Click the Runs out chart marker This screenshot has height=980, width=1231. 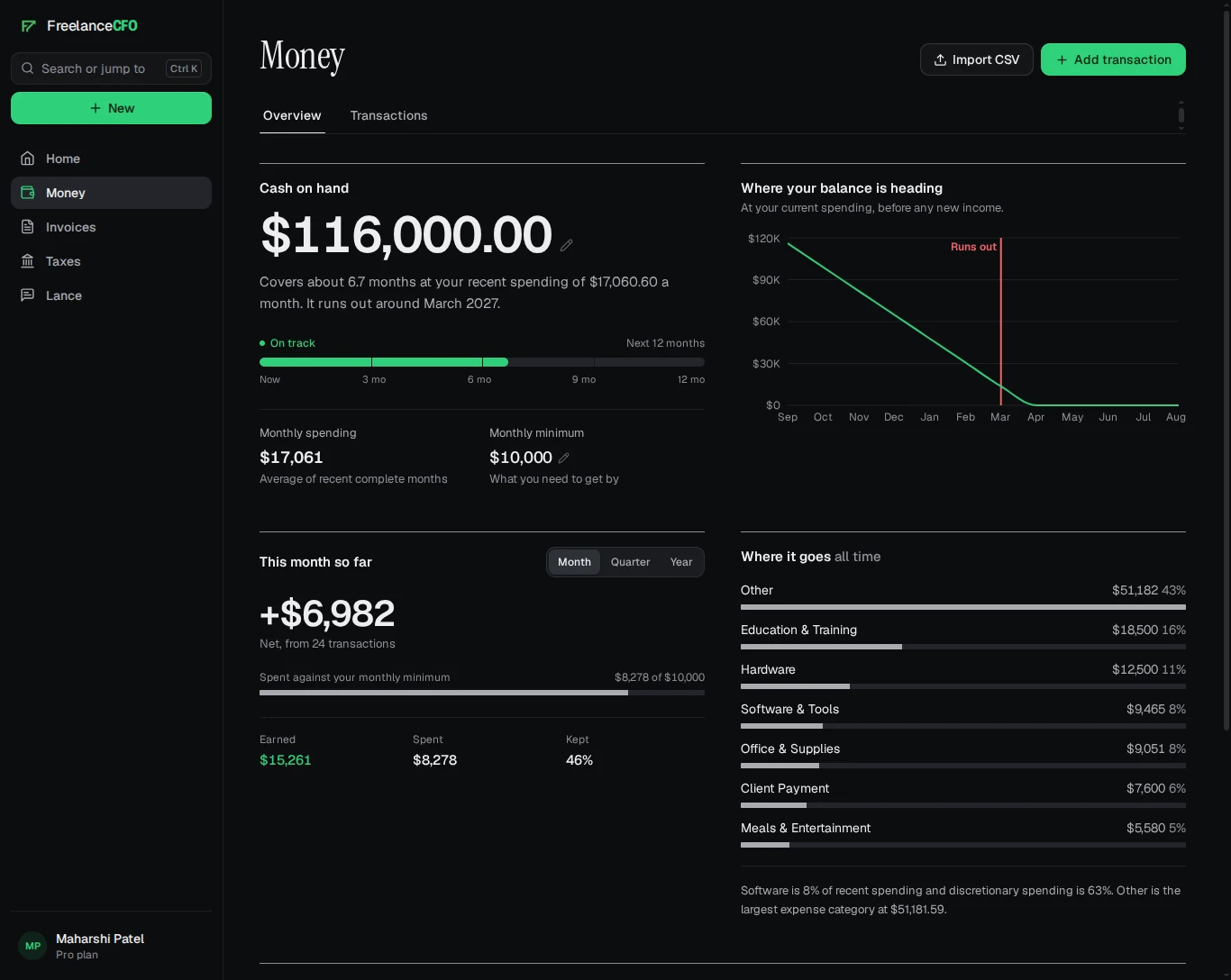coord(973,247)
